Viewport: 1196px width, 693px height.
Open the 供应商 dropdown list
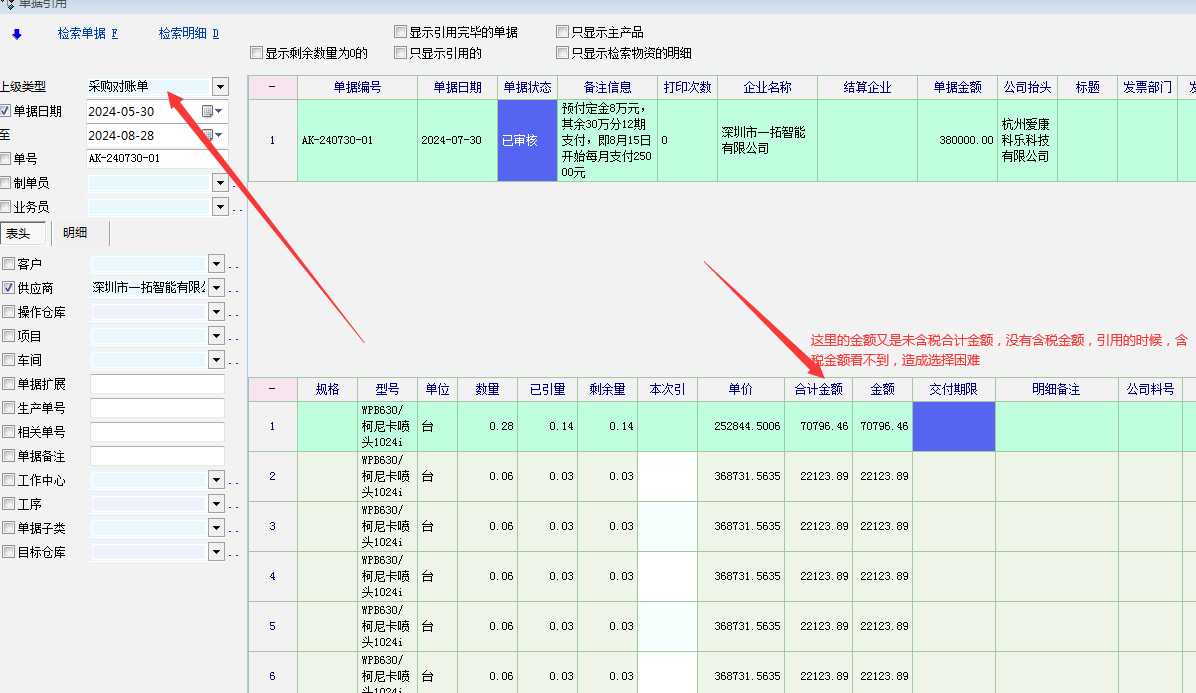216,288
